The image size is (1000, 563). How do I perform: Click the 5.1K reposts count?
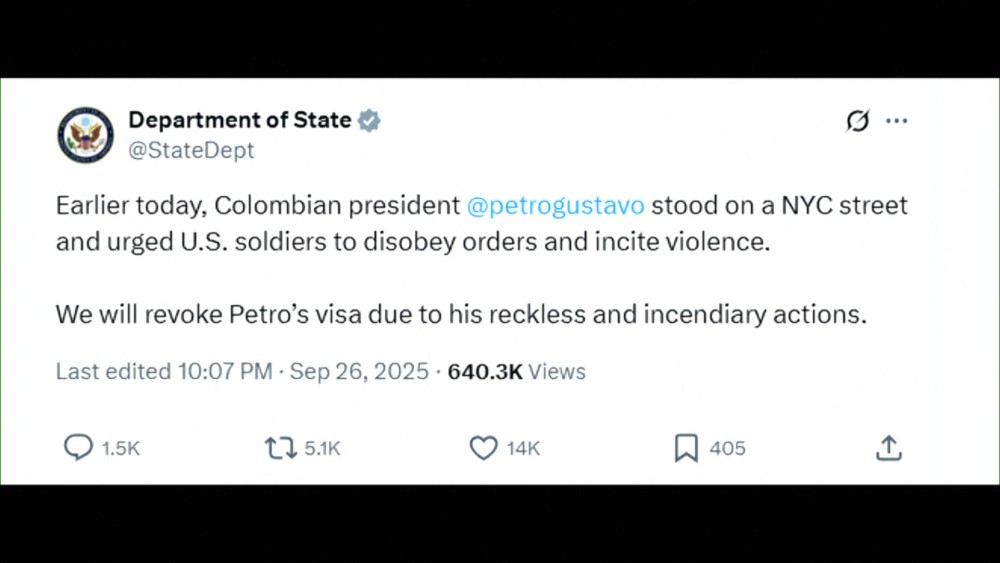[322, 449]
